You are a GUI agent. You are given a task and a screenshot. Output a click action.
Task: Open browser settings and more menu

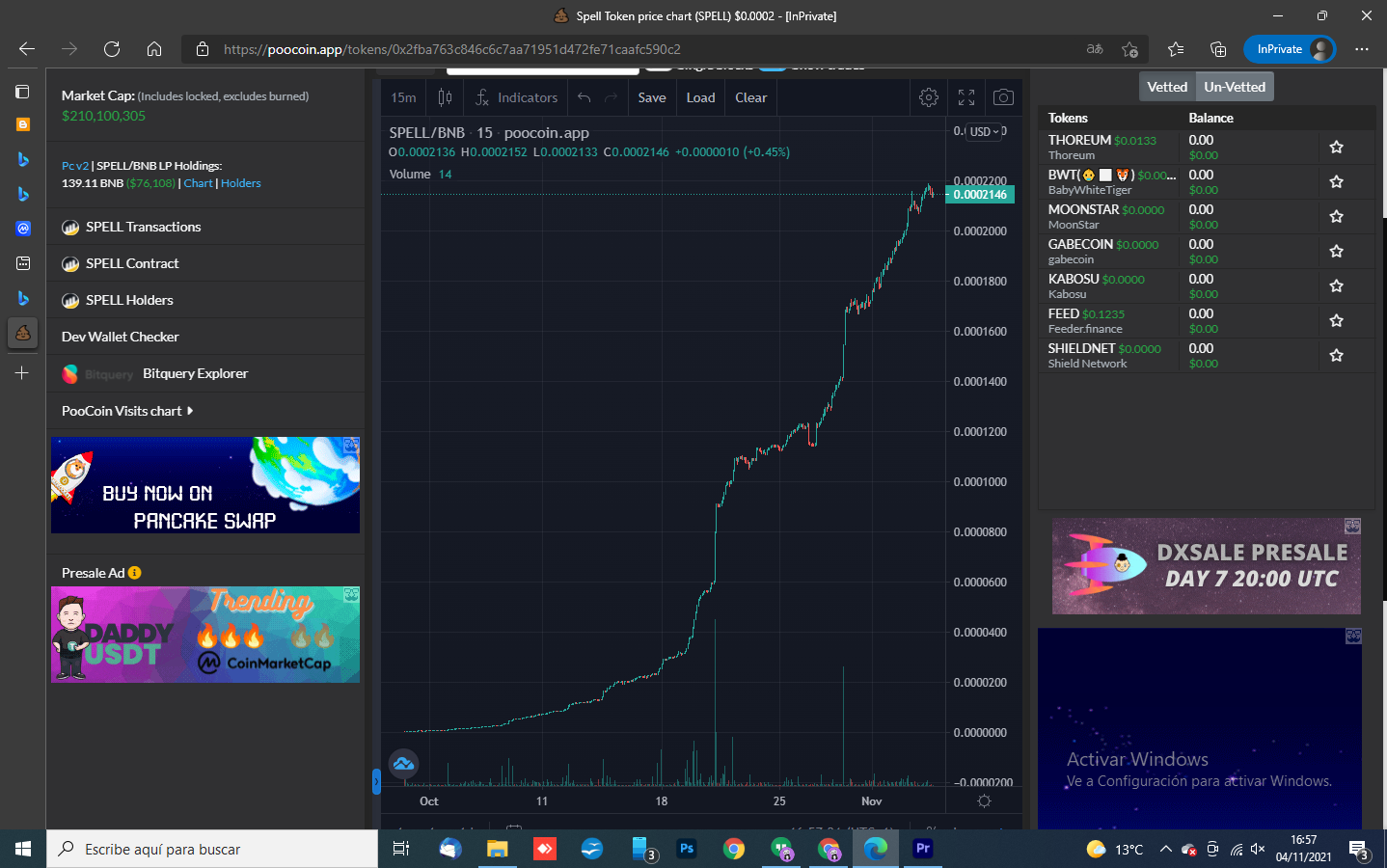pyautogui.click(x=1362, y=49)
